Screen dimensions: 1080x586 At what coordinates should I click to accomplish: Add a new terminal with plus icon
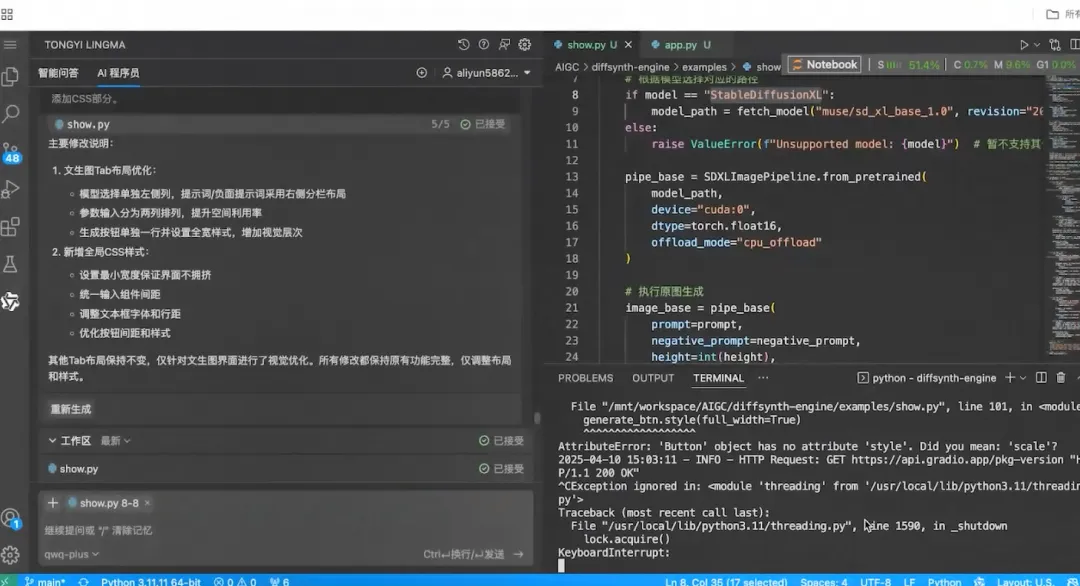tap(1010, 377)
